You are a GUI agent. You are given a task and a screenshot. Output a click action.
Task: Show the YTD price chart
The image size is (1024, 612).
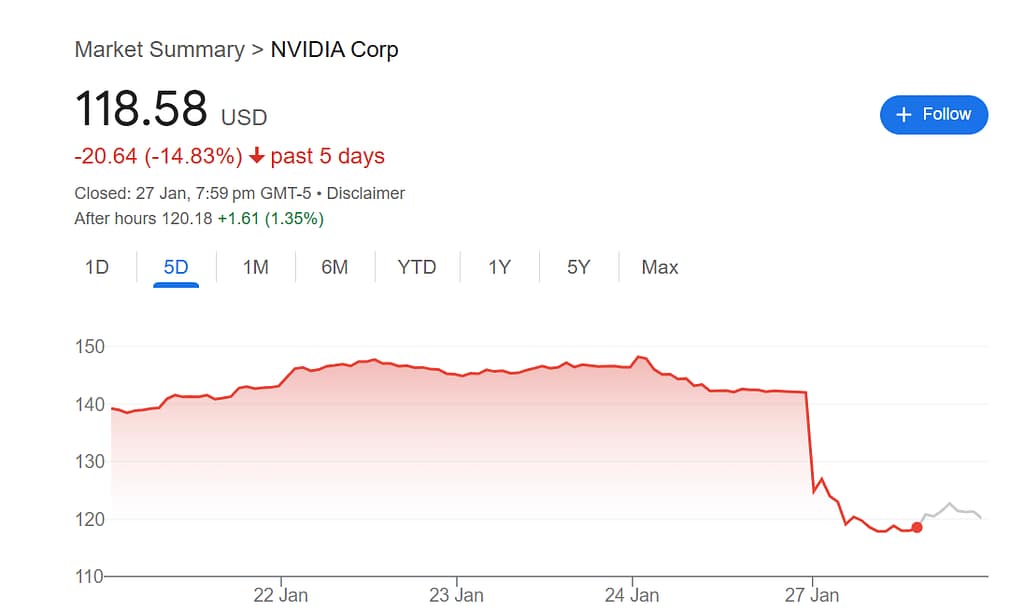coord(417,267)
